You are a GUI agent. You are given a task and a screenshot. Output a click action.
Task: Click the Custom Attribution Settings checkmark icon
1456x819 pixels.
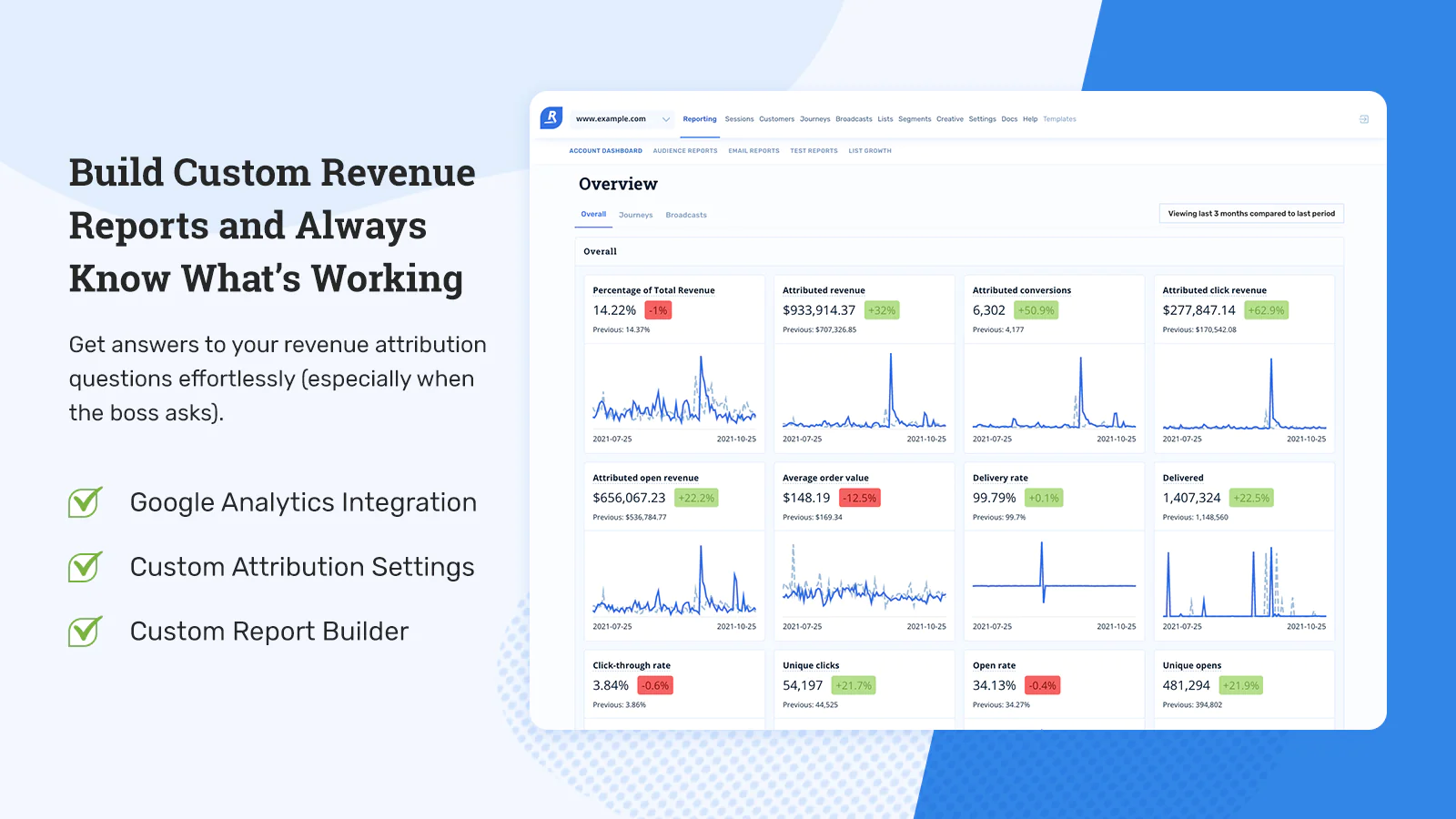point(86,566)
